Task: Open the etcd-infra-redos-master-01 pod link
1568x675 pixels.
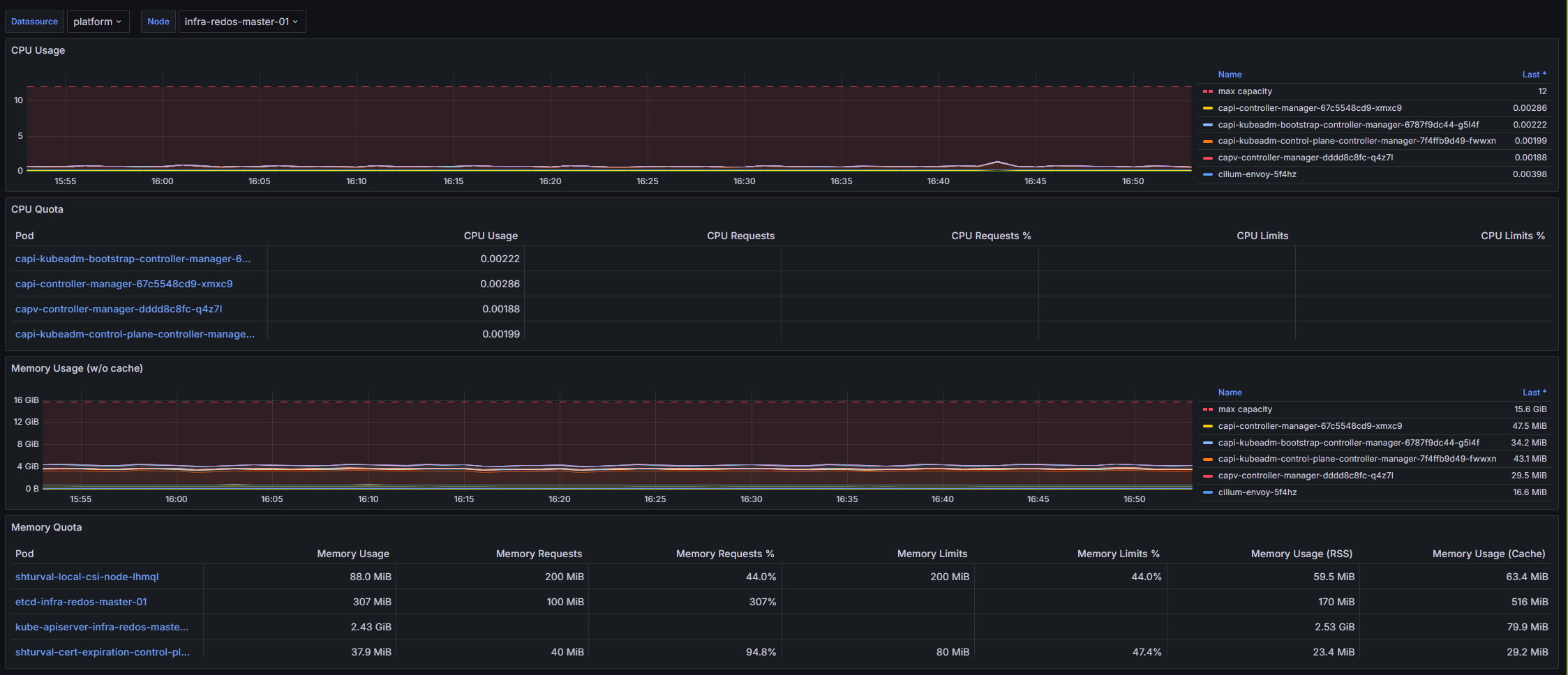Action: (x=81, y=602)
